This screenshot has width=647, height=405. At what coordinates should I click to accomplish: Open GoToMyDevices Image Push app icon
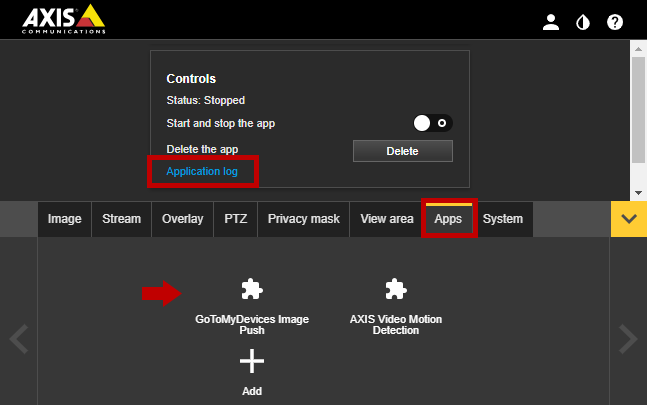[x=252, y=290]
